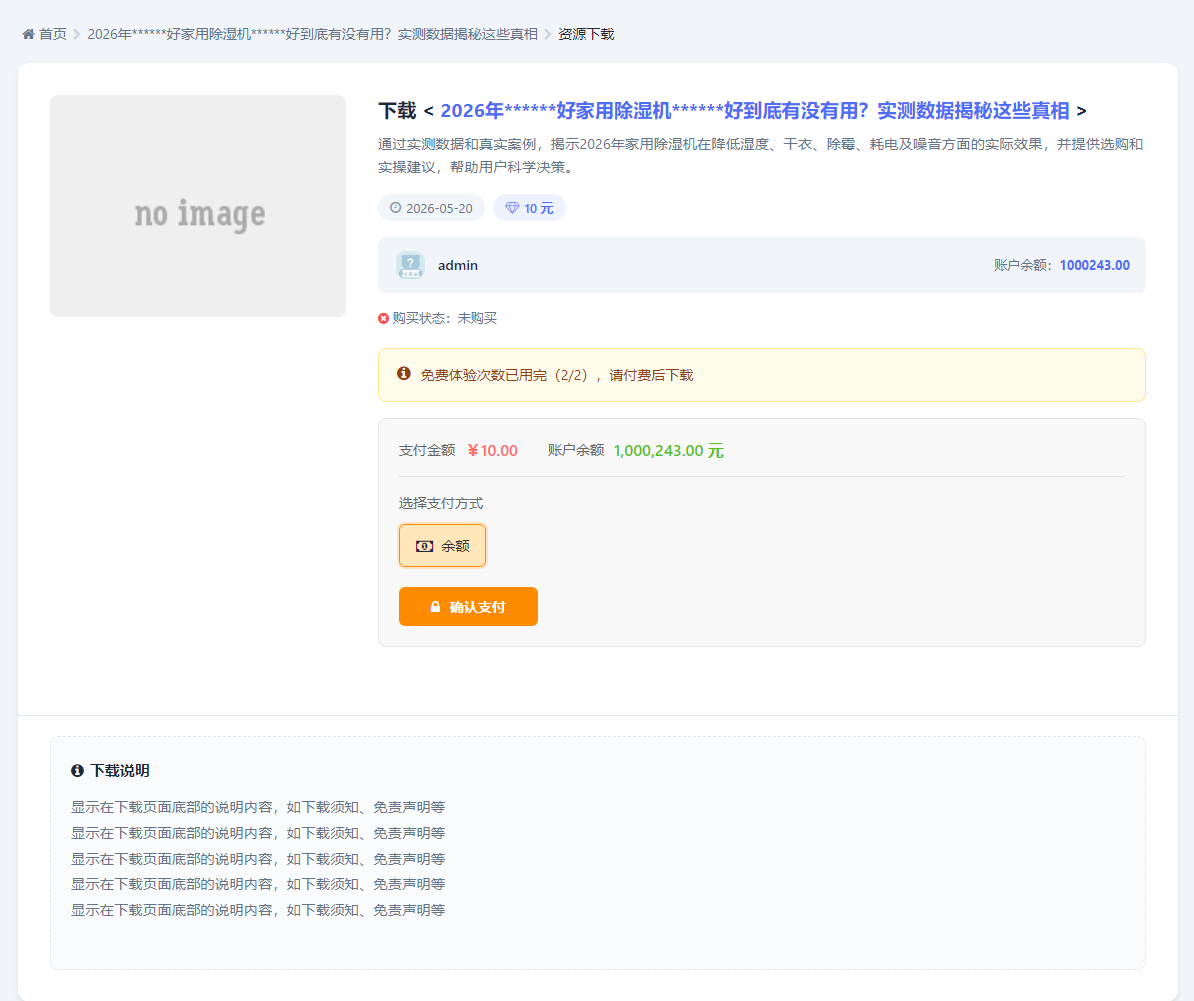Click the red cross purchase status icon
Screen dimensions: 1194x1001
click(384, 318)
